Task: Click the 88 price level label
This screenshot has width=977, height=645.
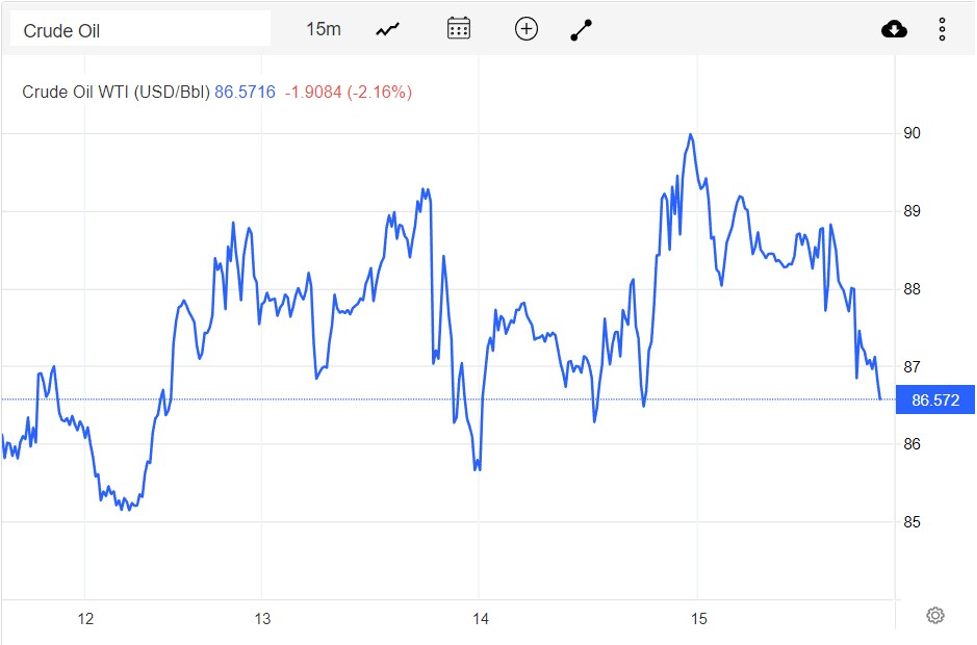Action: pos(912,289)
